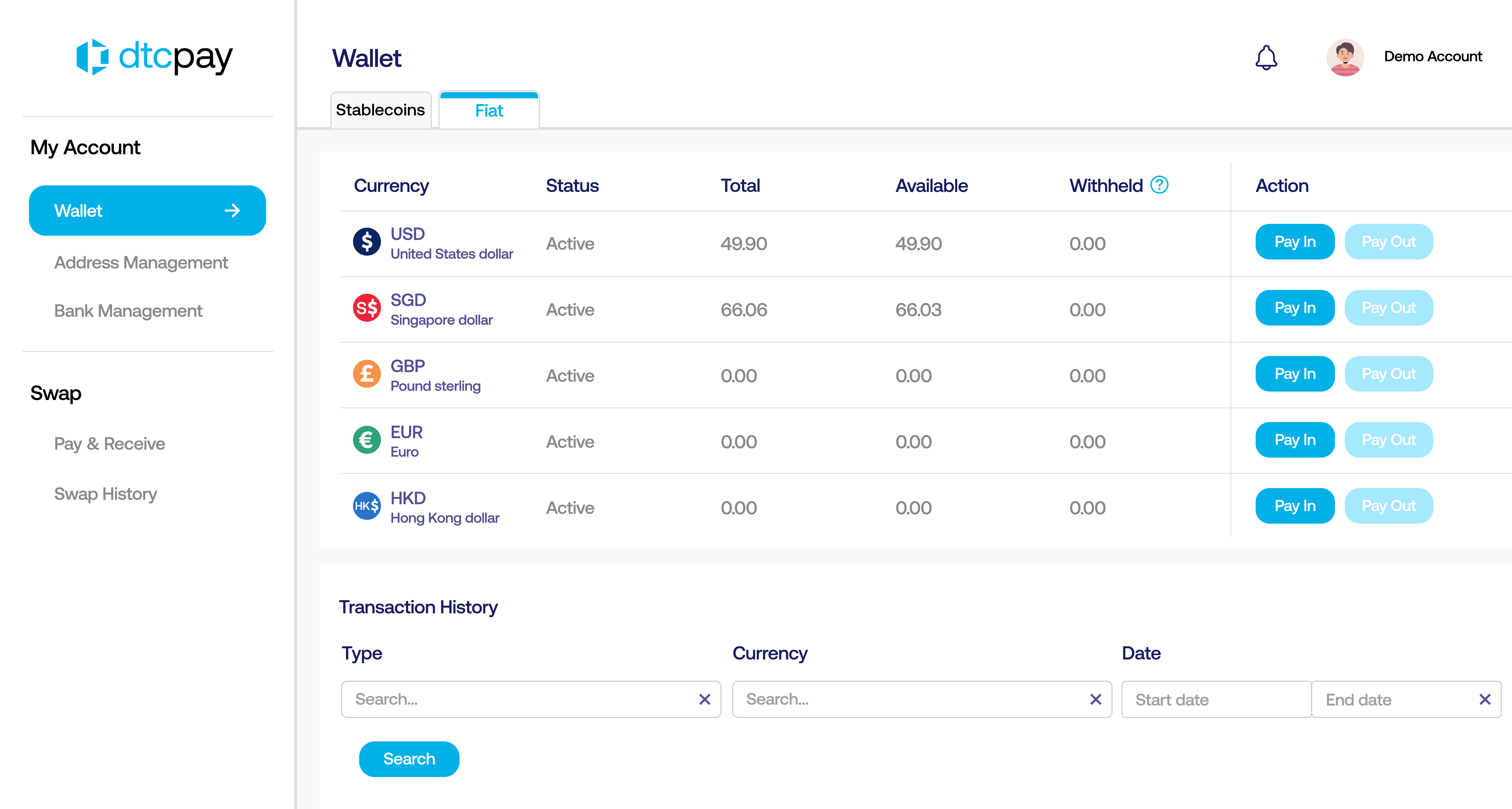Screen dimensions: 1512x809
Task: Clear the Type search field
Action: tap(704, 699)
